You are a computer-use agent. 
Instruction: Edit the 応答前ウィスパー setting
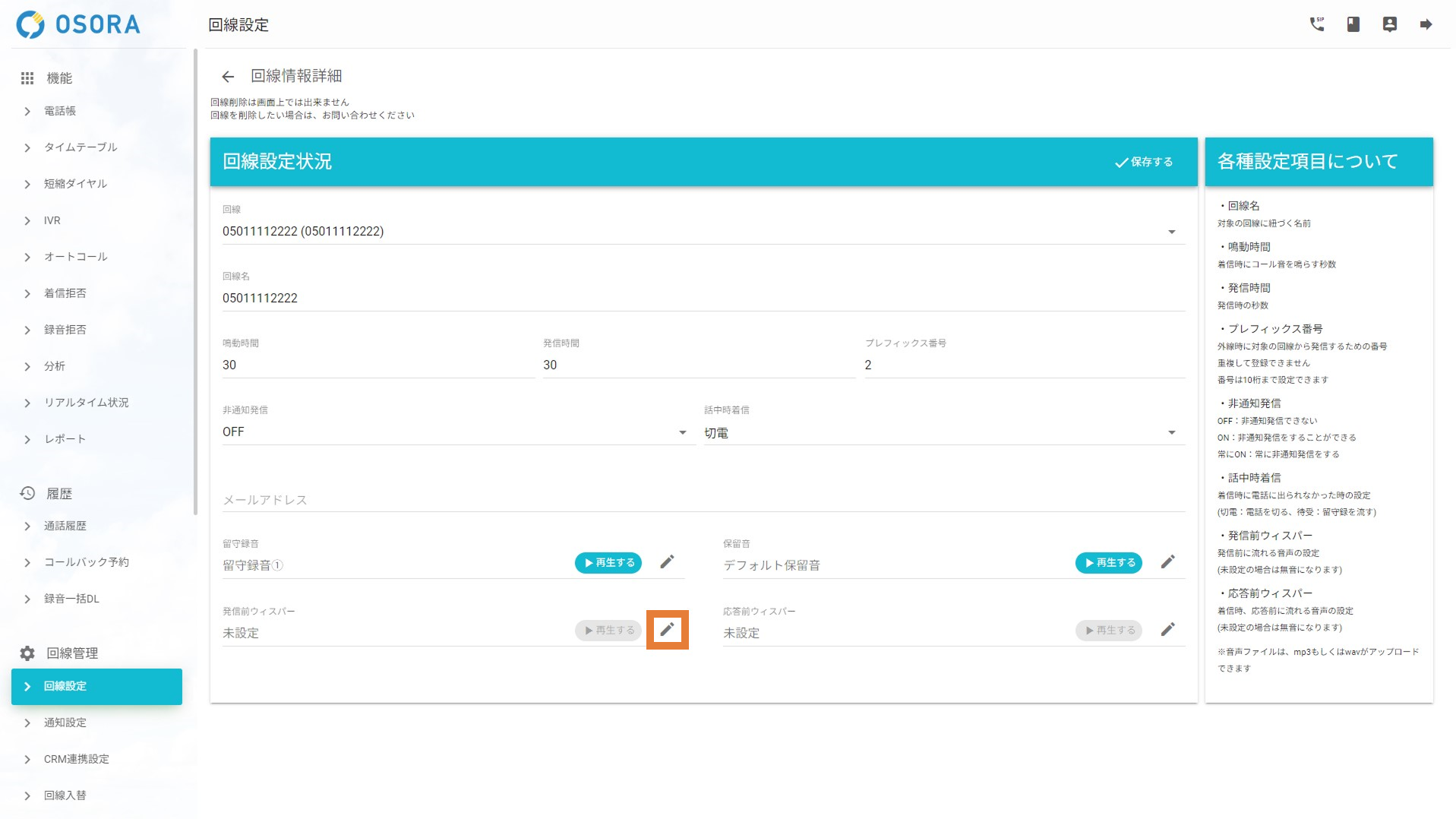[1167, 630]
